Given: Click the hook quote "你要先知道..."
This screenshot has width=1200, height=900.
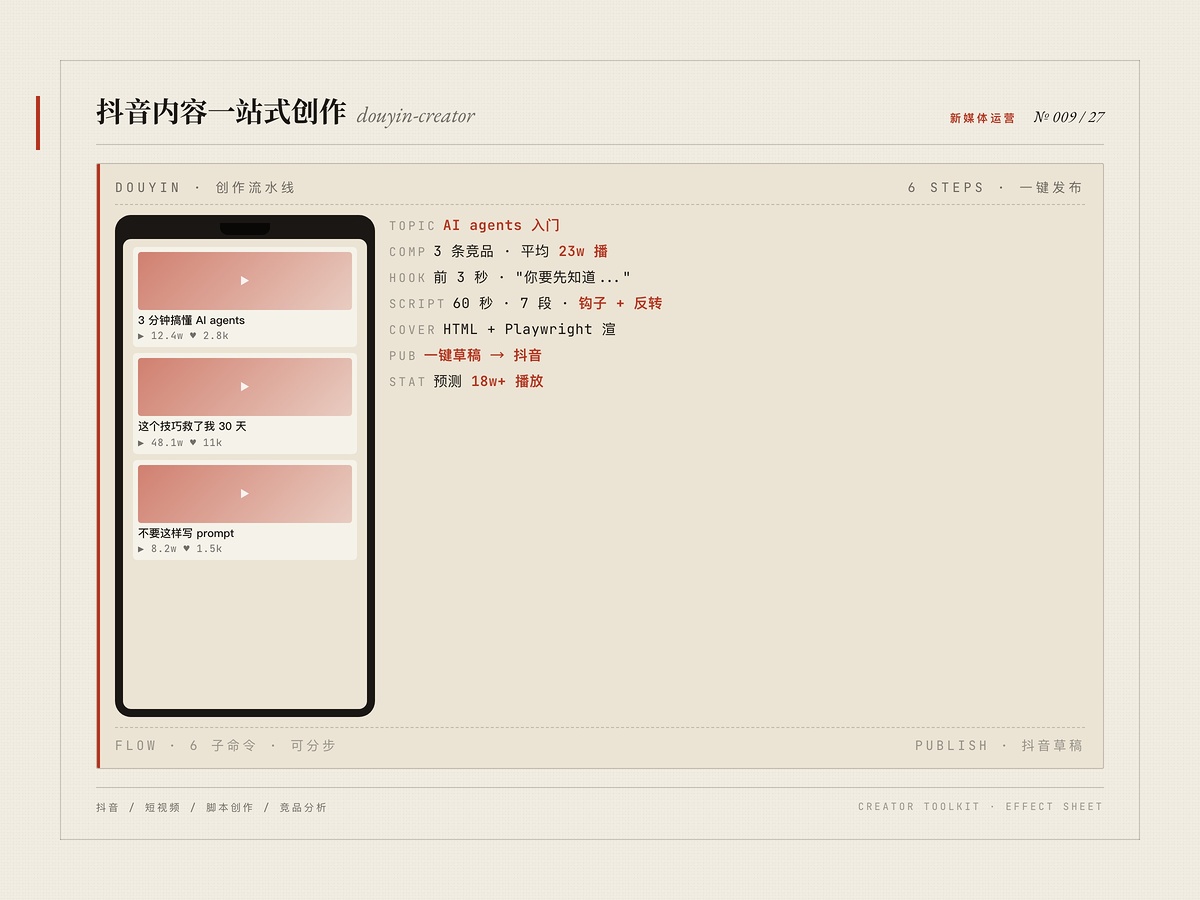Looking at the screenshot, I should (x=573, y=277).
